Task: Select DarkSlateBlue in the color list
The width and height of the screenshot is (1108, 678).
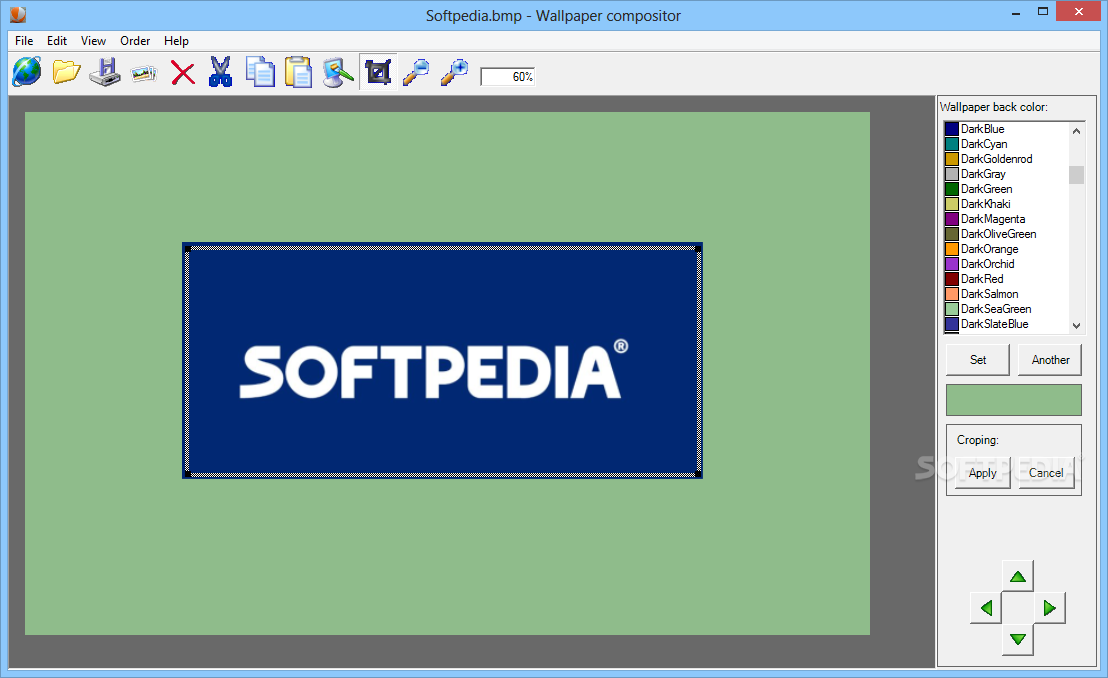Action: [x=1006, y=324]
